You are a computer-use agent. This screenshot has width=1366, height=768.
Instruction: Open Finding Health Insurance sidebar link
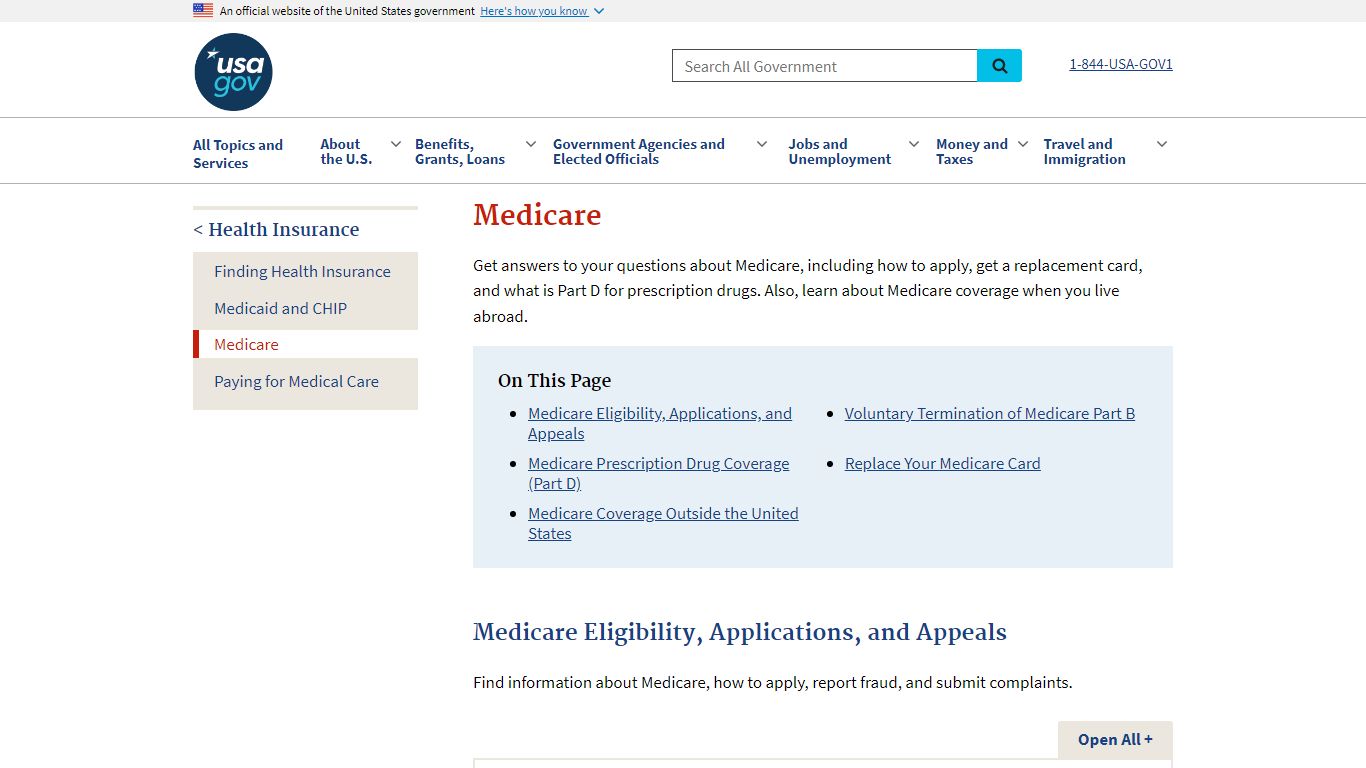[302, 271]
